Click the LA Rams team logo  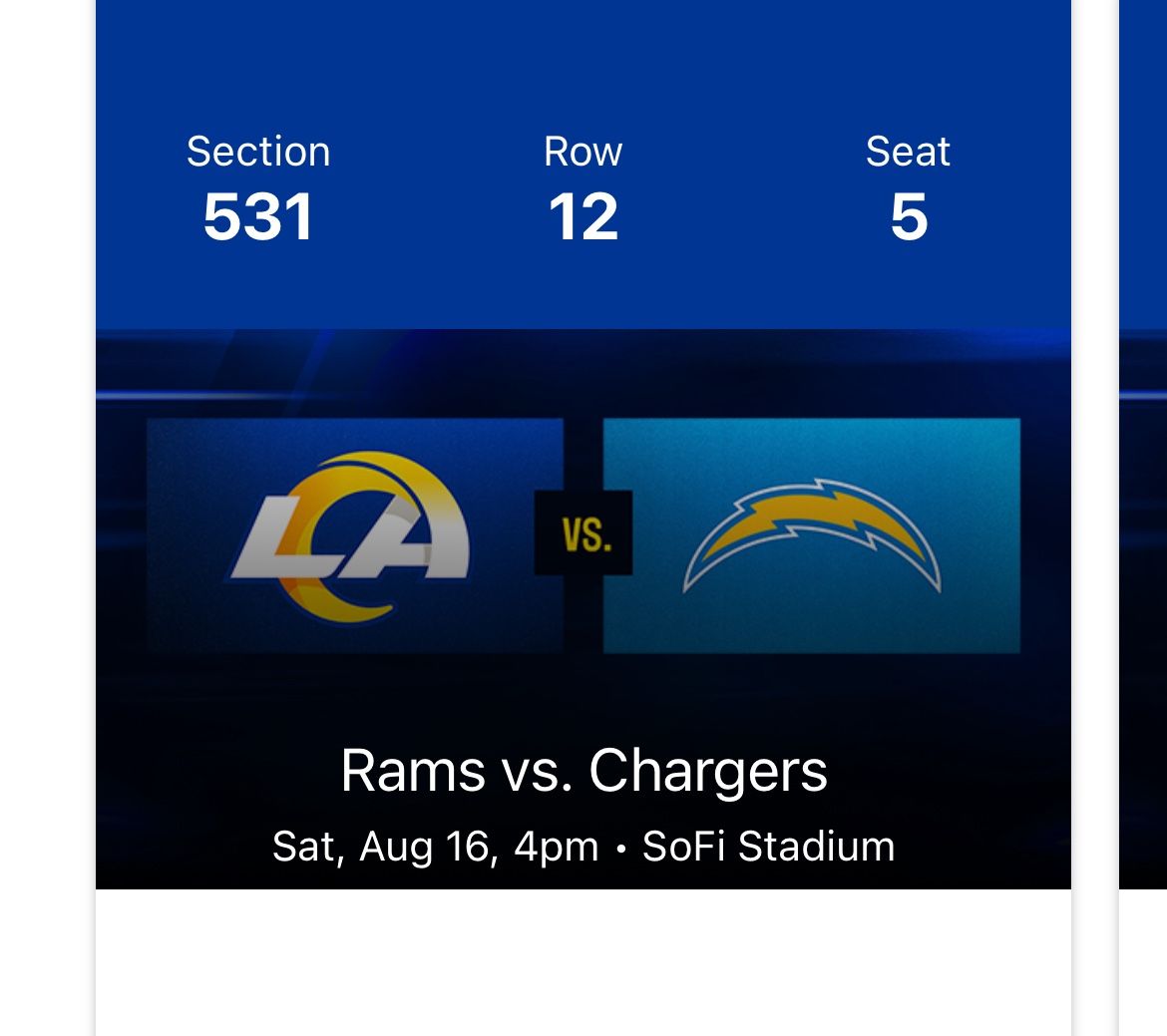[x=351, y=535]
